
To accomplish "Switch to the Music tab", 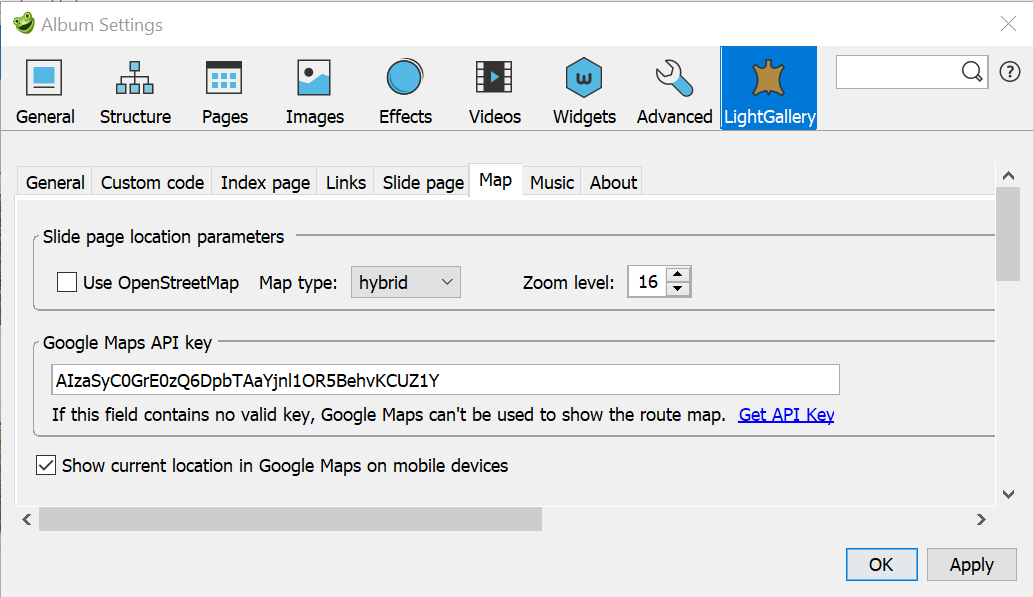I will [551, 182].
